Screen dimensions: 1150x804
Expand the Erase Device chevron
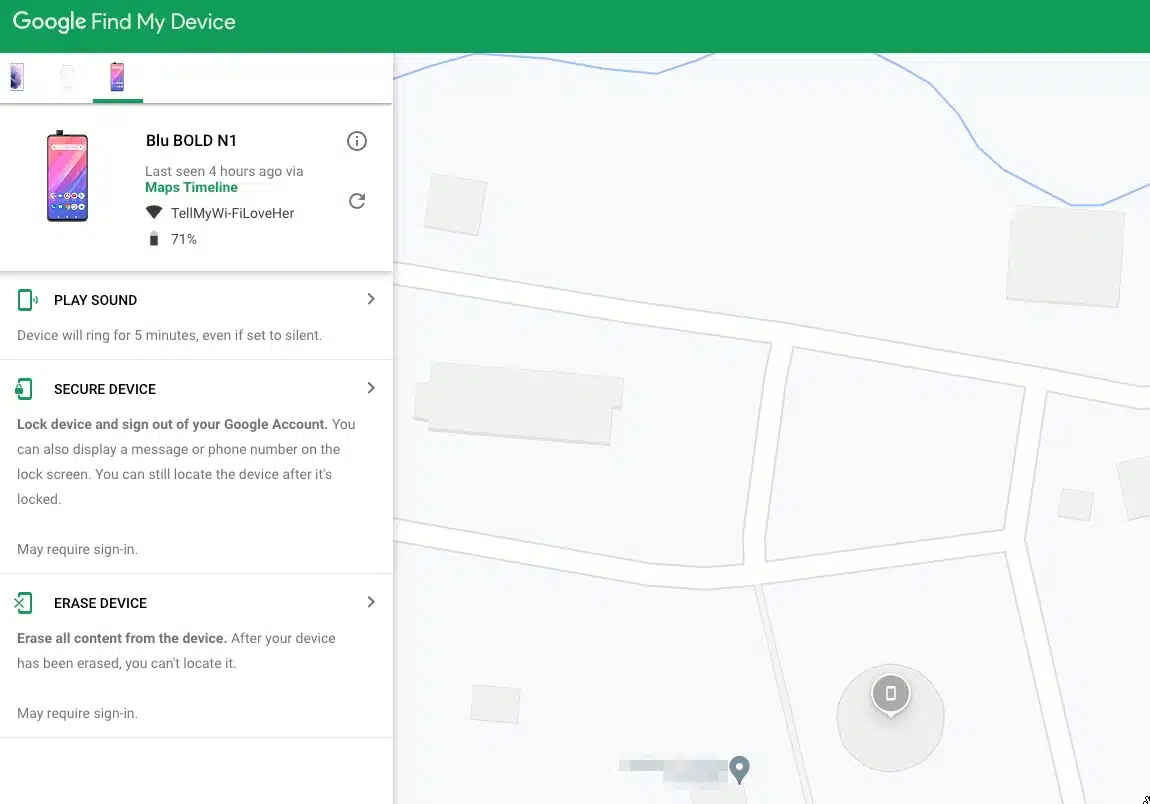coord(371,602)
